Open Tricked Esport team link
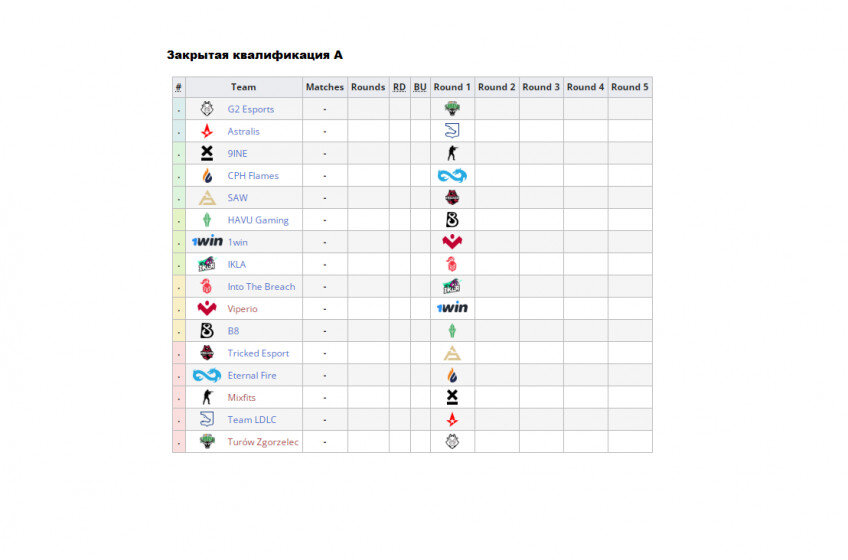 [x=258, y=353]
